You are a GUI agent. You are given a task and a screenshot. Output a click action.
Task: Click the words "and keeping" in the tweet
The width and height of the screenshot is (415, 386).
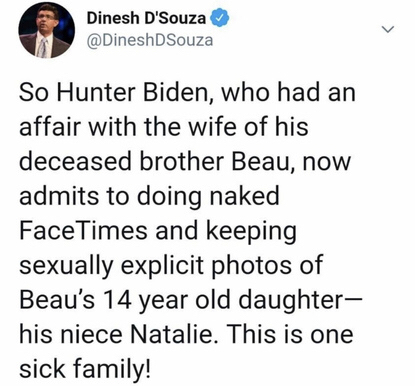225,232
